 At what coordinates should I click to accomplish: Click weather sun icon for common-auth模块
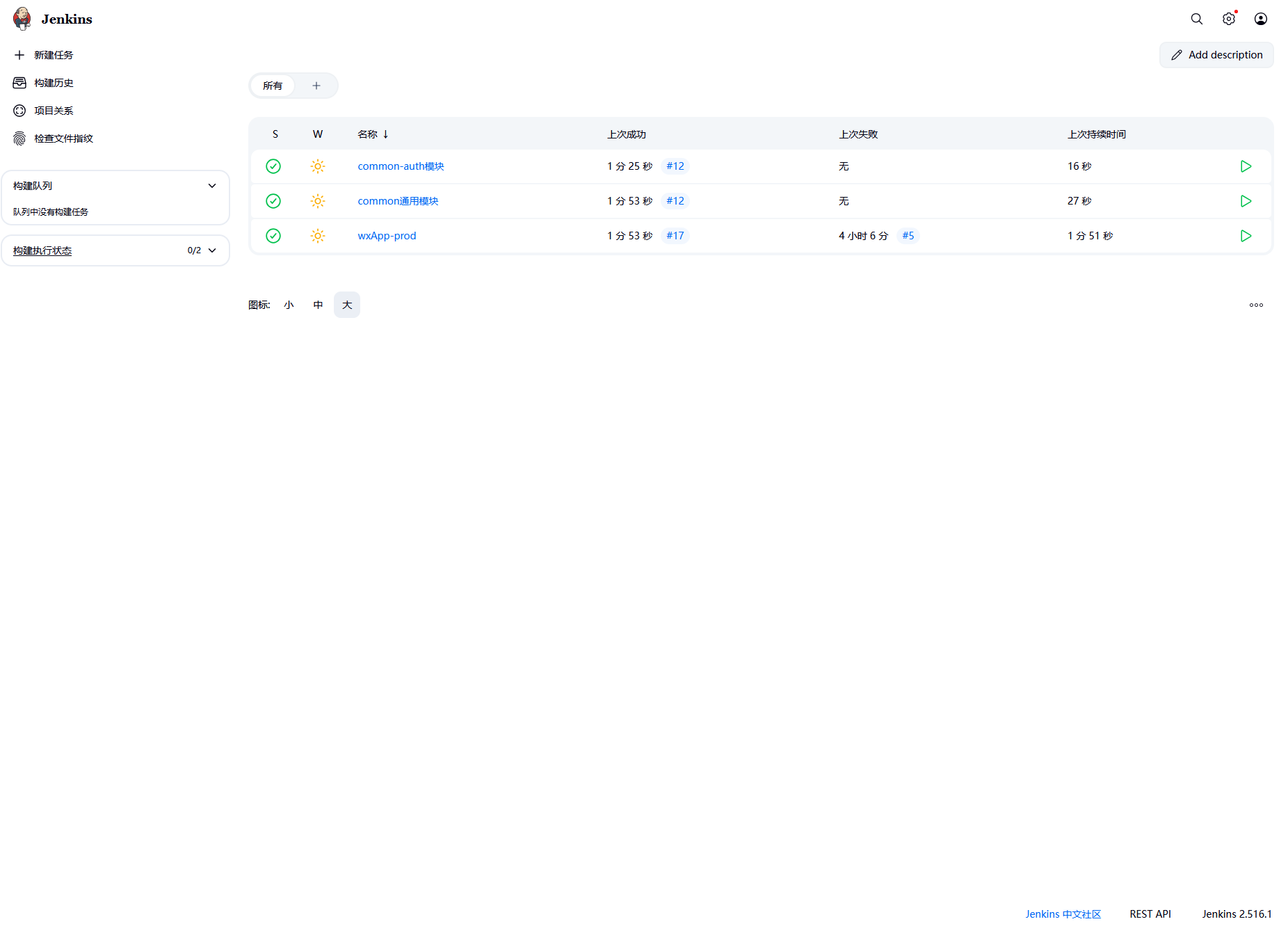click(318, 166)
